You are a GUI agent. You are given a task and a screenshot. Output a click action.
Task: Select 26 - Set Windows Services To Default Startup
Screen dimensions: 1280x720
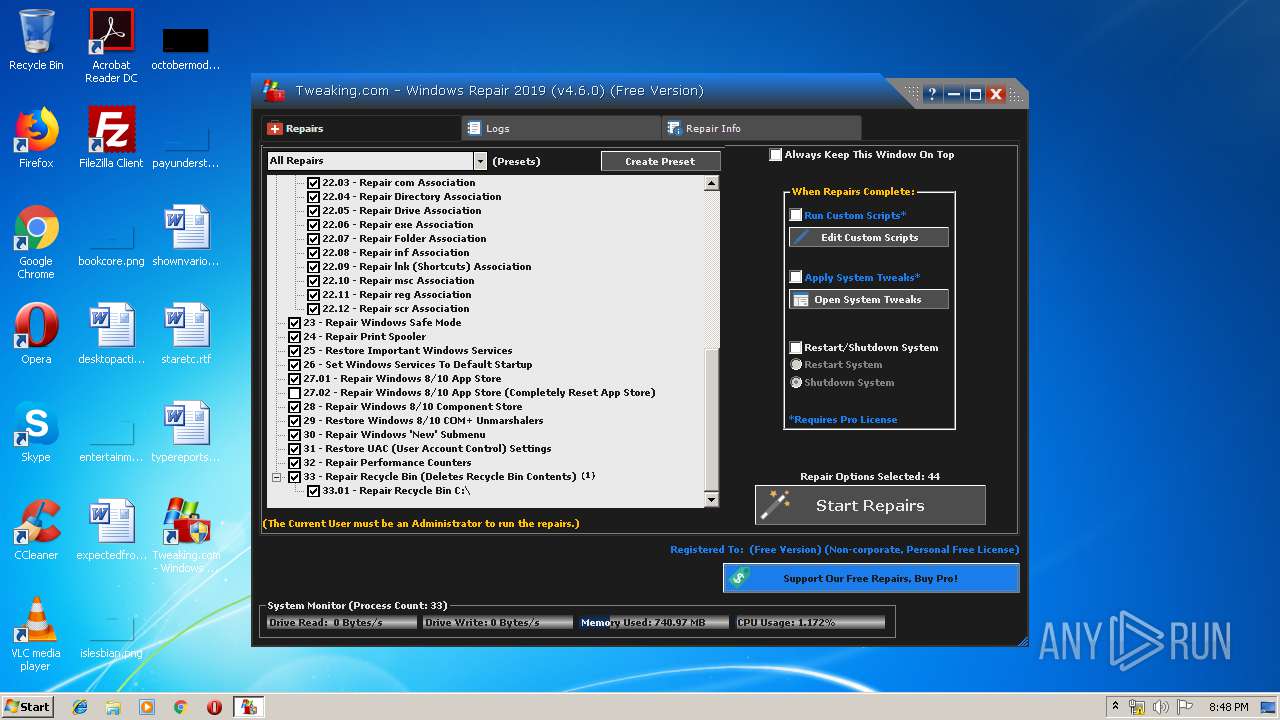coord(418,365)
